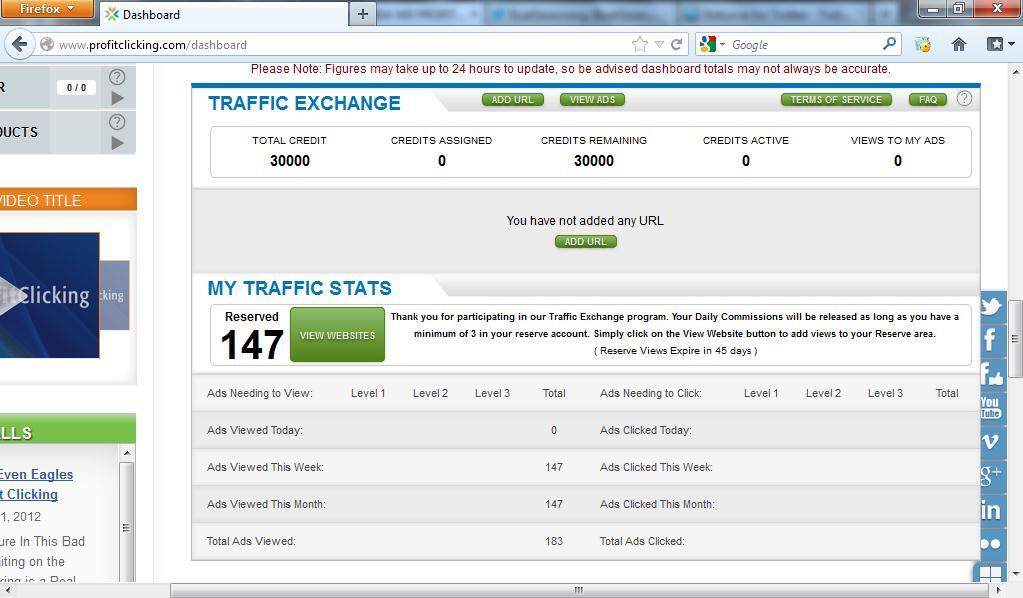Open the FAQ button
1023x598 pixels.
click(x=928, y=100)
